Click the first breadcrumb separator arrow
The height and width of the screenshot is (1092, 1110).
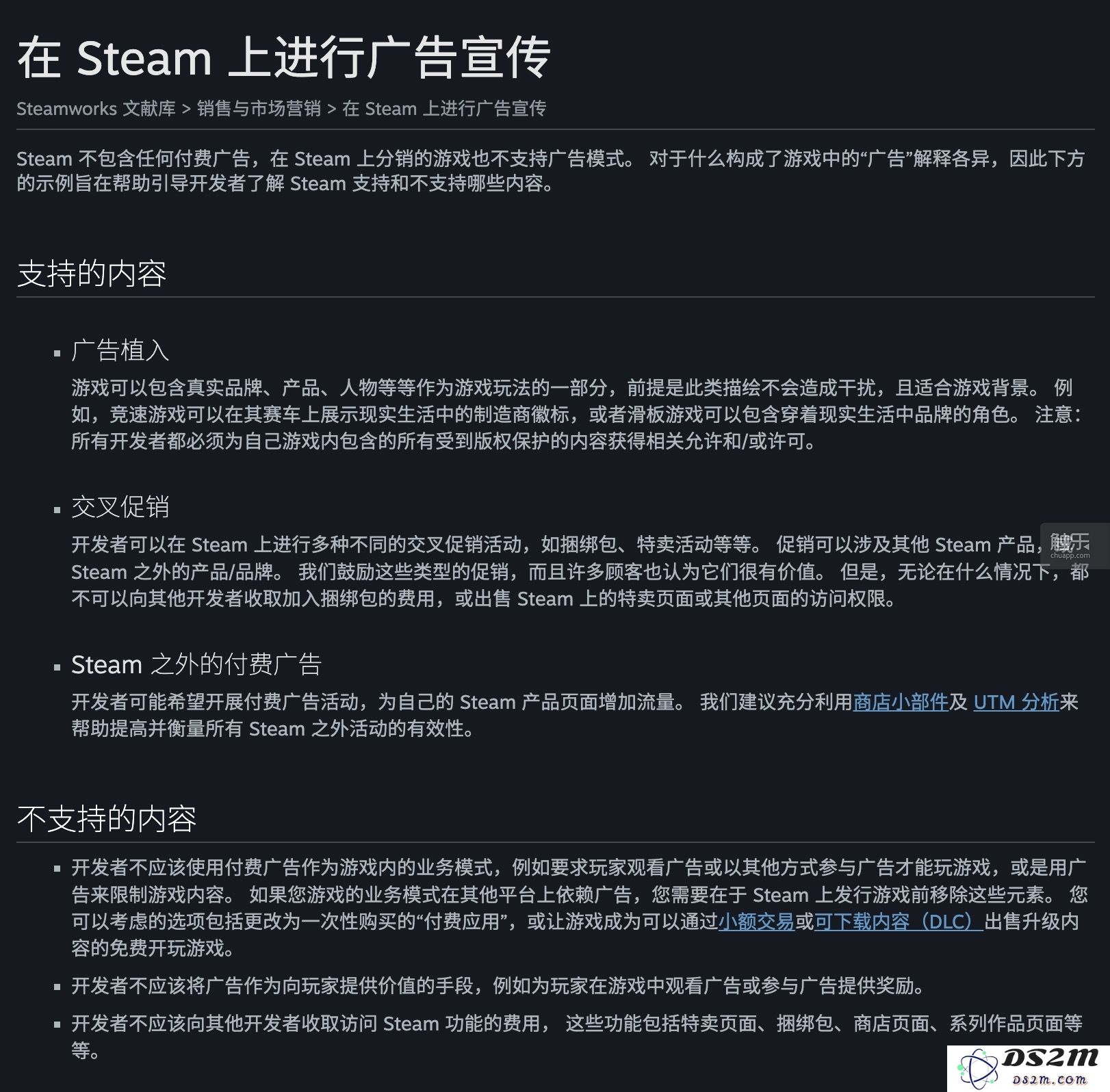pos(186,109)
